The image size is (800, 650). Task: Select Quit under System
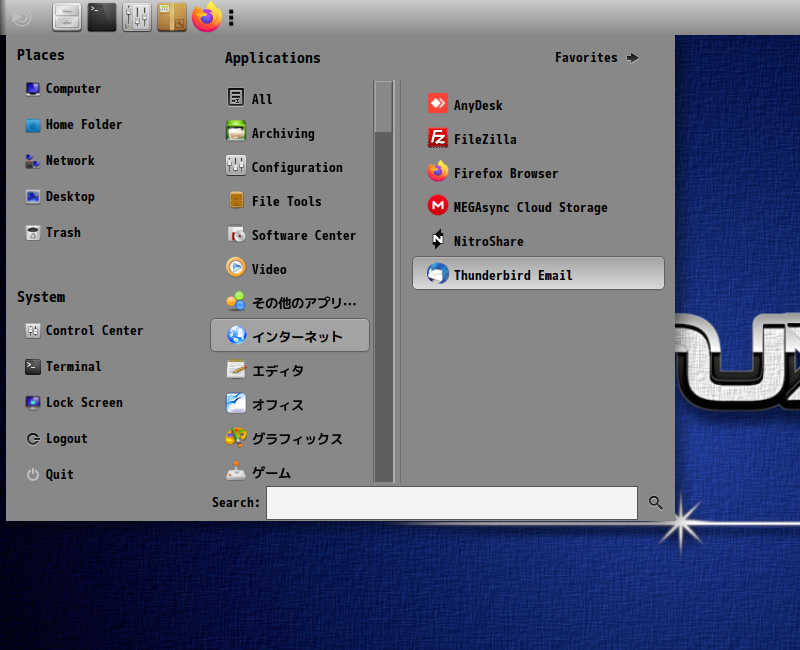click(49, 474)
